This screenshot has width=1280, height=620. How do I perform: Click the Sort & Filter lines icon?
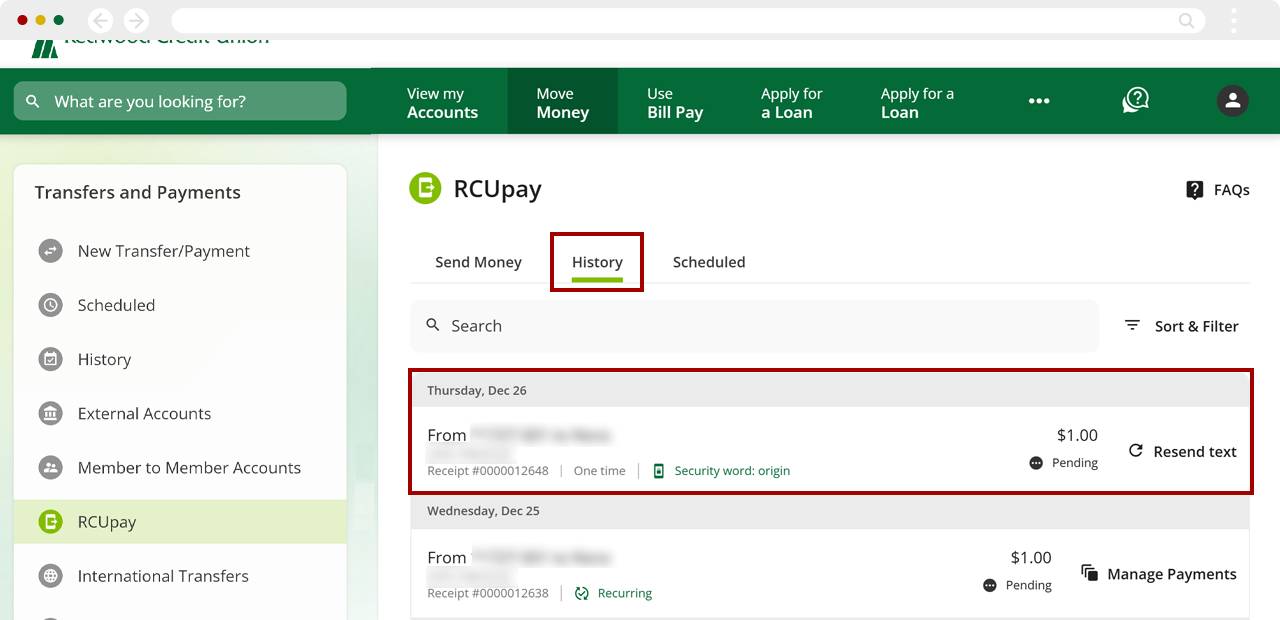click(x=1132, y=325)
